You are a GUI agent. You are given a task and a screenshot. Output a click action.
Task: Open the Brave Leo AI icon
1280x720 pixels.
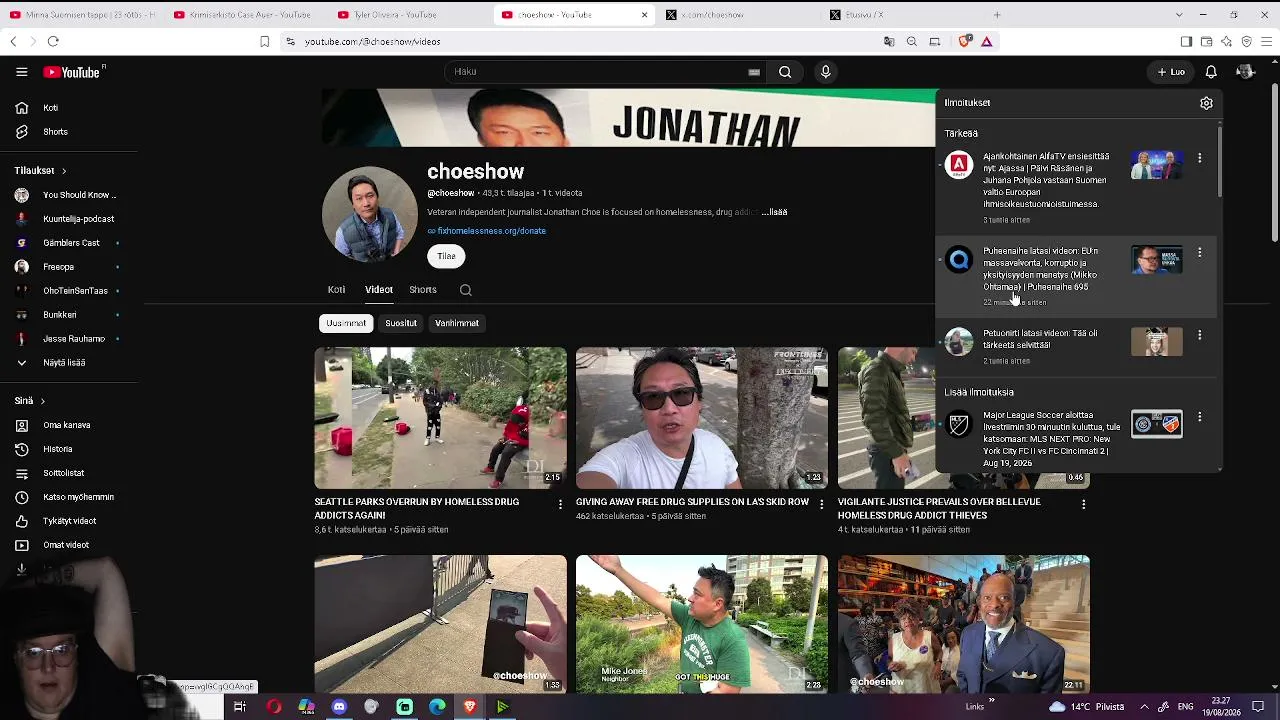pyautogui.click(x=1226, y=41)
